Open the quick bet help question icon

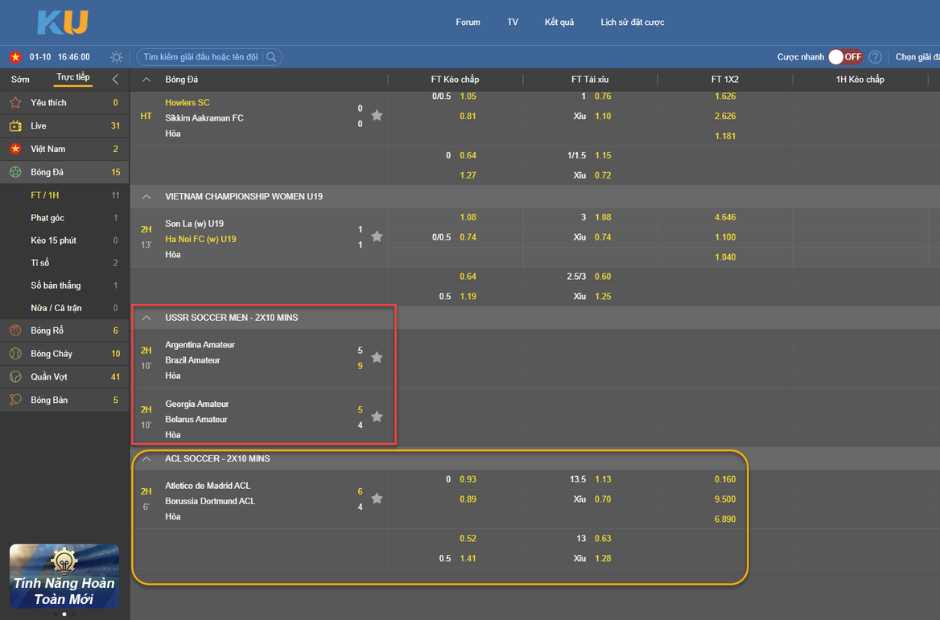[x=875, y=57]
